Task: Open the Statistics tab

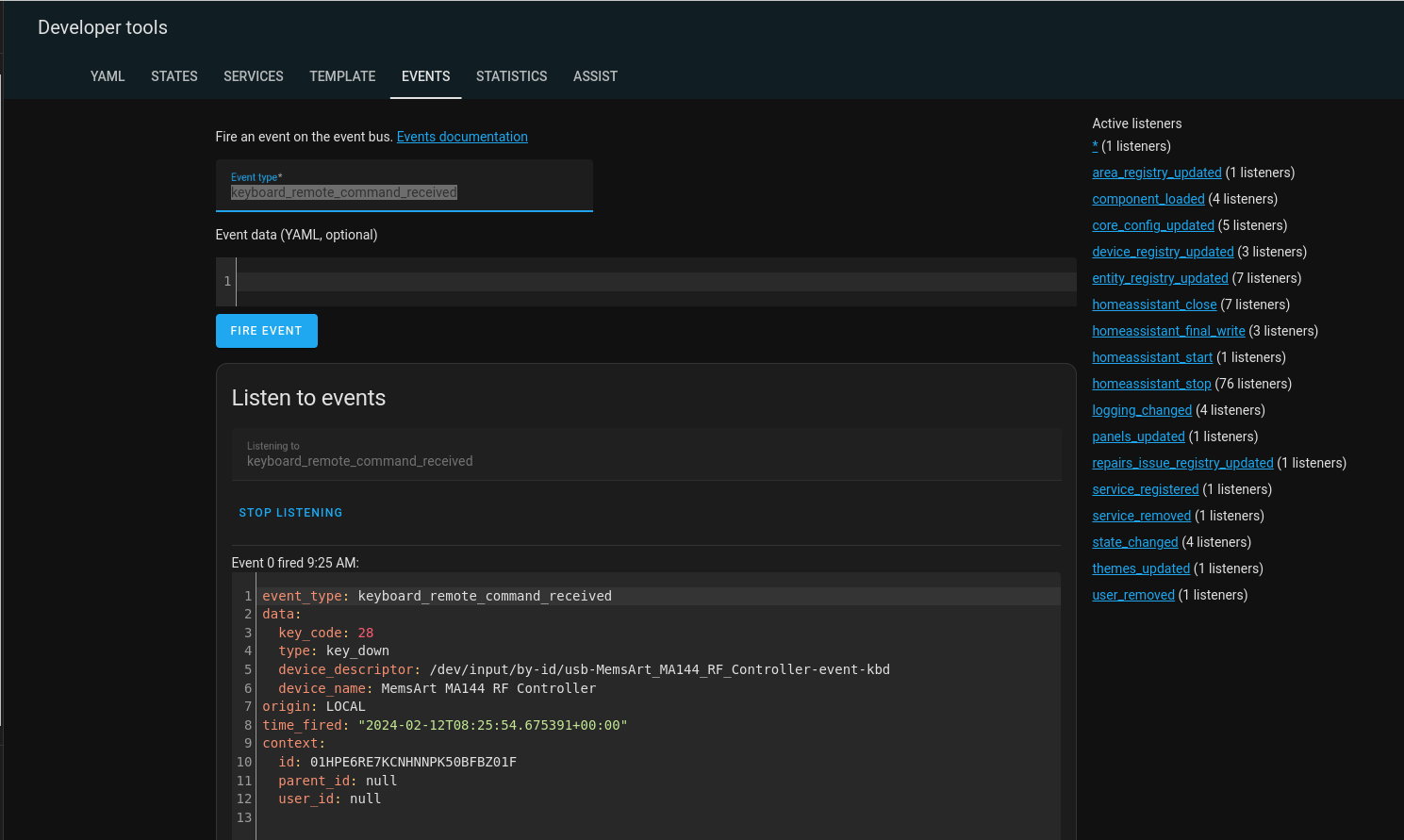Action: tap(511, 76)
